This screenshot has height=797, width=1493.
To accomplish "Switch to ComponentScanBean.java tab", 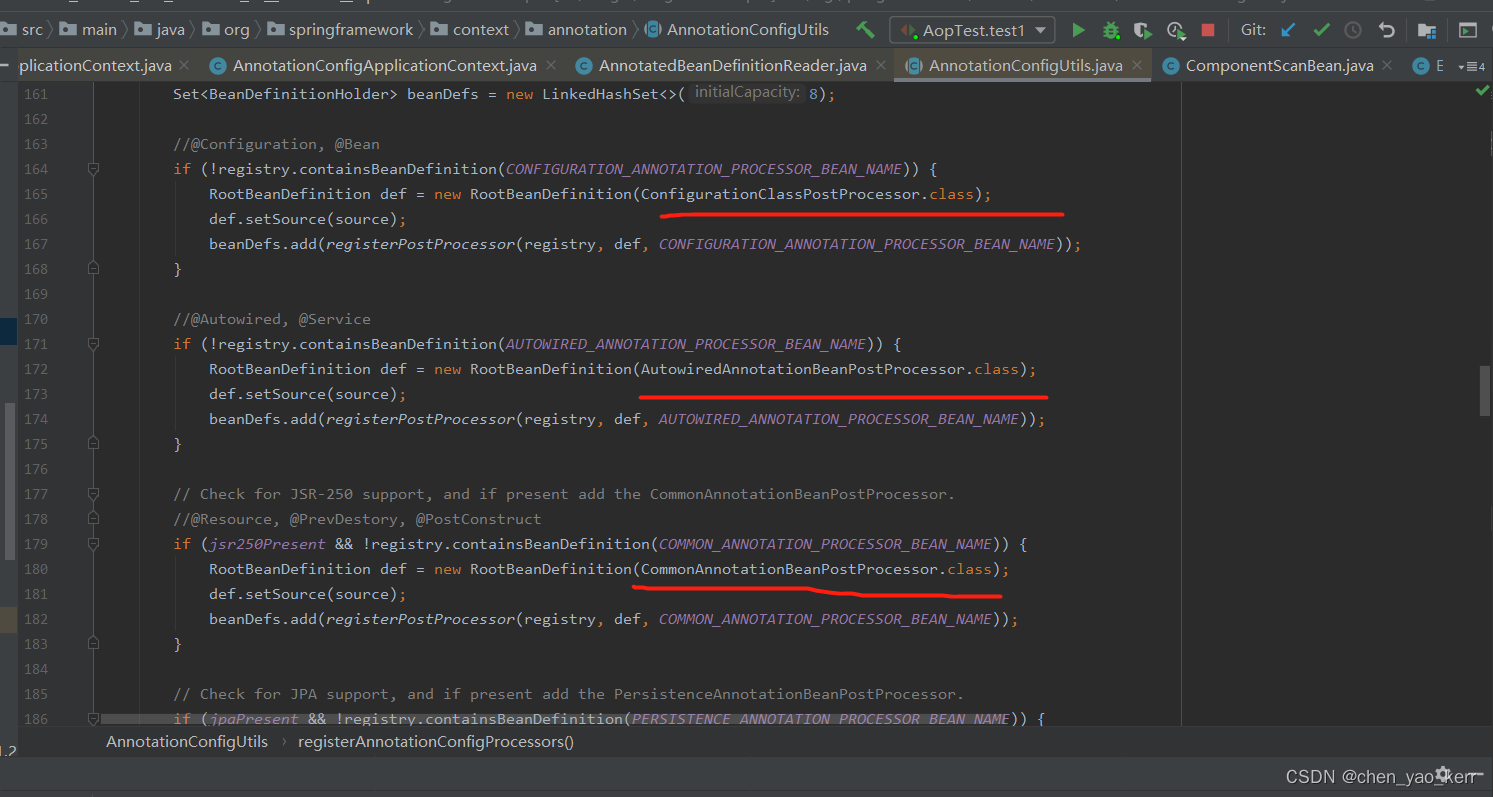I will [1279, 66].
